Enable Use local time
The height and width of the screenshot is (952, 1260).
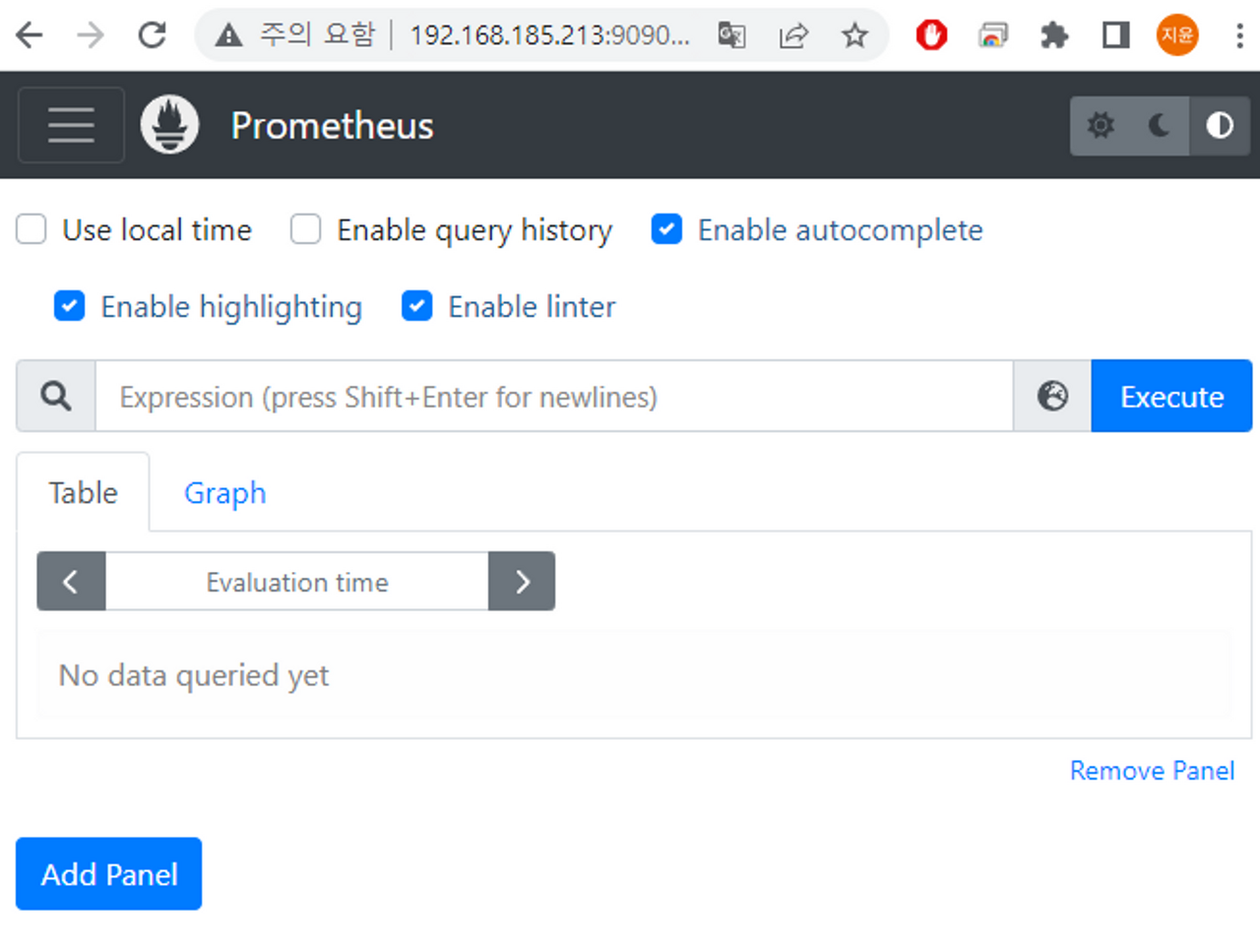31,229
